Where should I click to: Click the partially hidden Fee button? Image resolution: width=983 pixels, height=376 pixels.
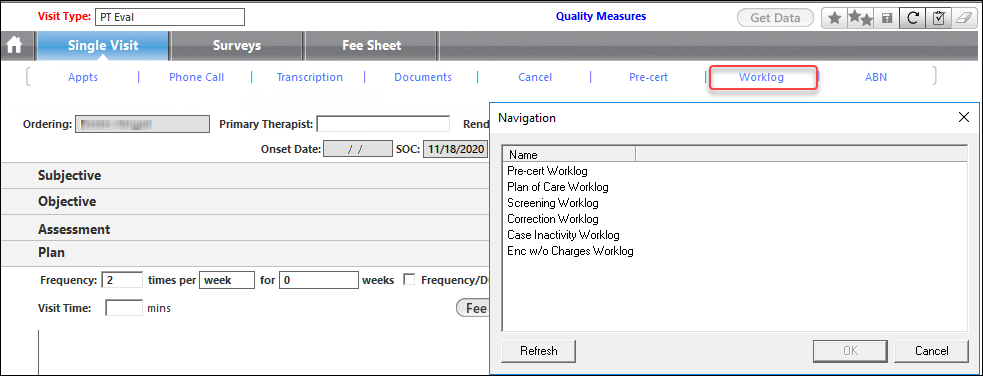(472, 308)
